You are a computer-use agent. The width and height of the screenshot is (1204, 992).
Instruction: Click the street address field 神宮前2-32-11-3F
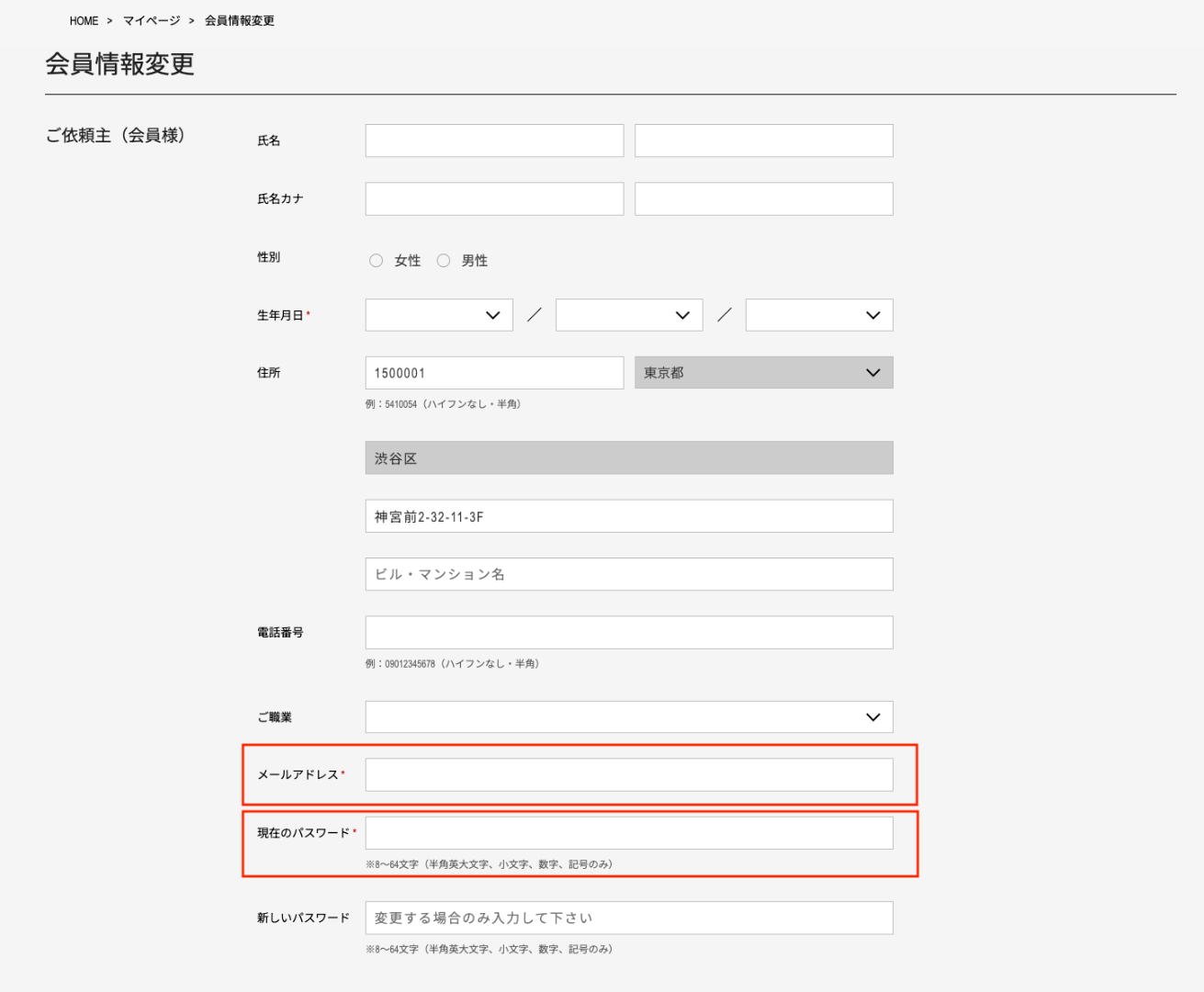pos(629,516)
